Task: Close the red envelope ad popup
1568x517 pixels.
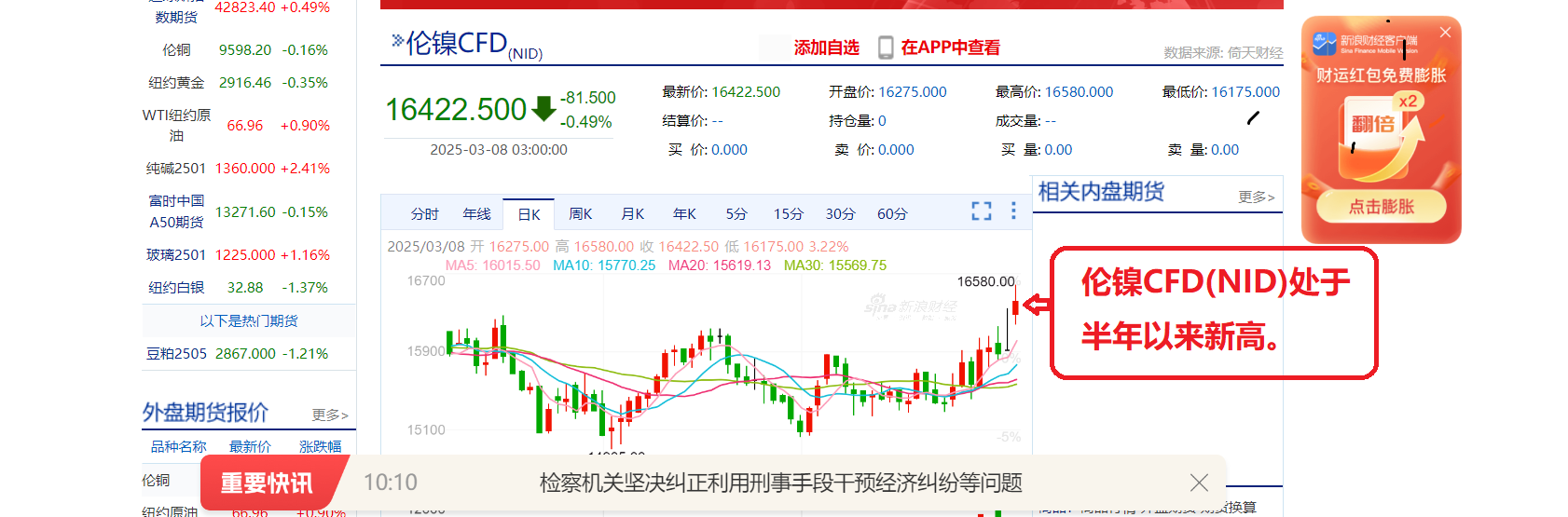Action: coord(1445,33)
